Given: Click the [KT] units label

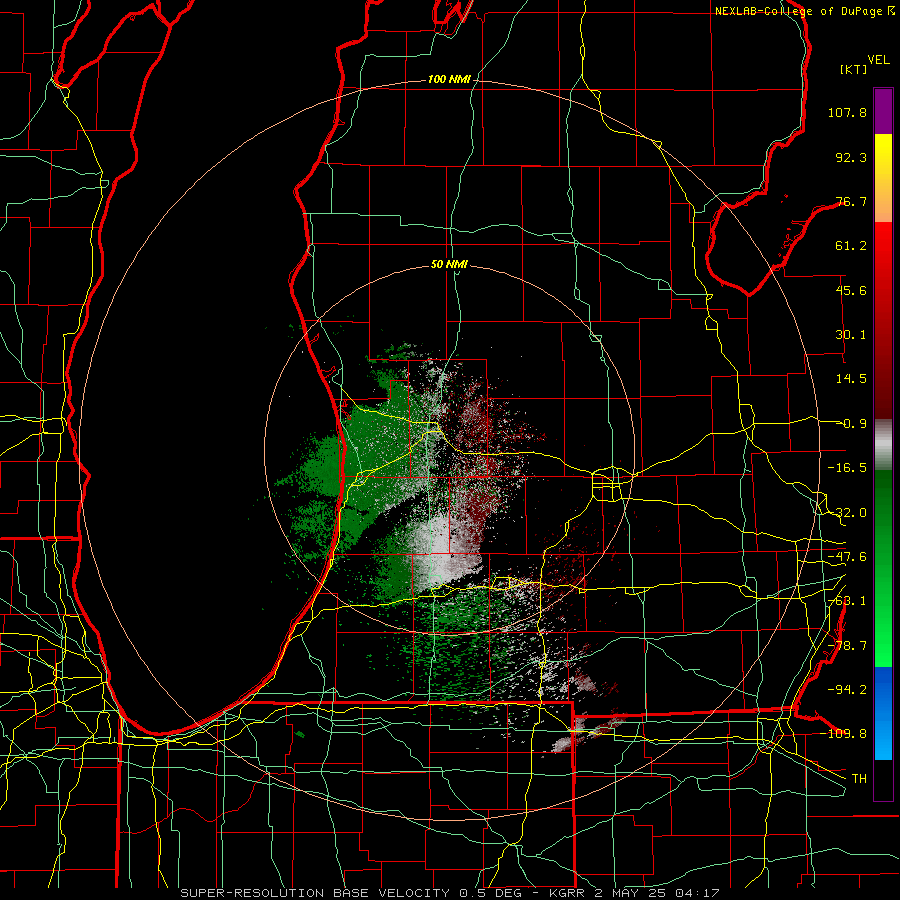Looking at the screenshot, I should pos(854,69).
